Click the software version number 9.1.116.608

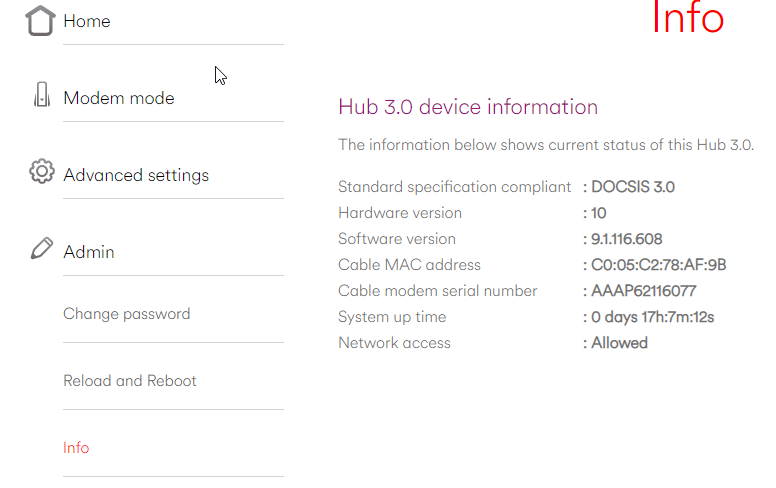pyautogui.click(x=626, y=239)
